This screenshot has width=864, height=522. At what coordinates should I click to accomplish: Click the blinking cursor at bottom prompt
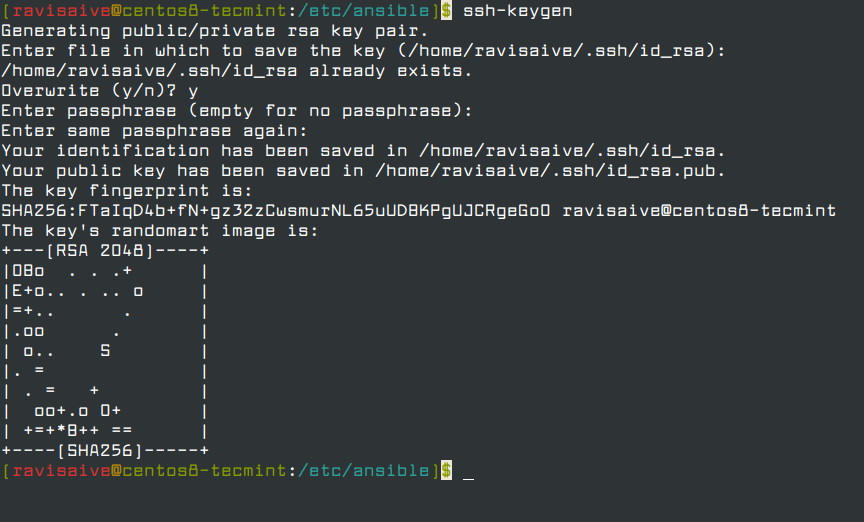point(468,472)
